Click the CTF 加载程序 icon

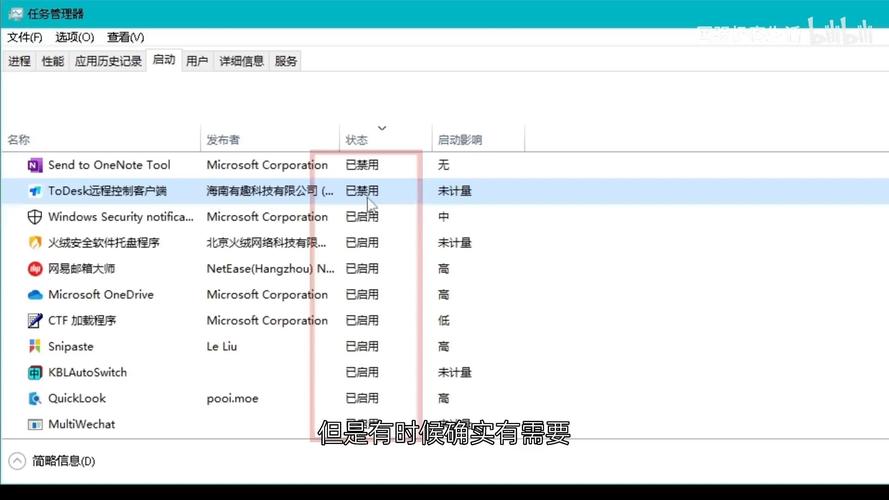coord(35,321)
